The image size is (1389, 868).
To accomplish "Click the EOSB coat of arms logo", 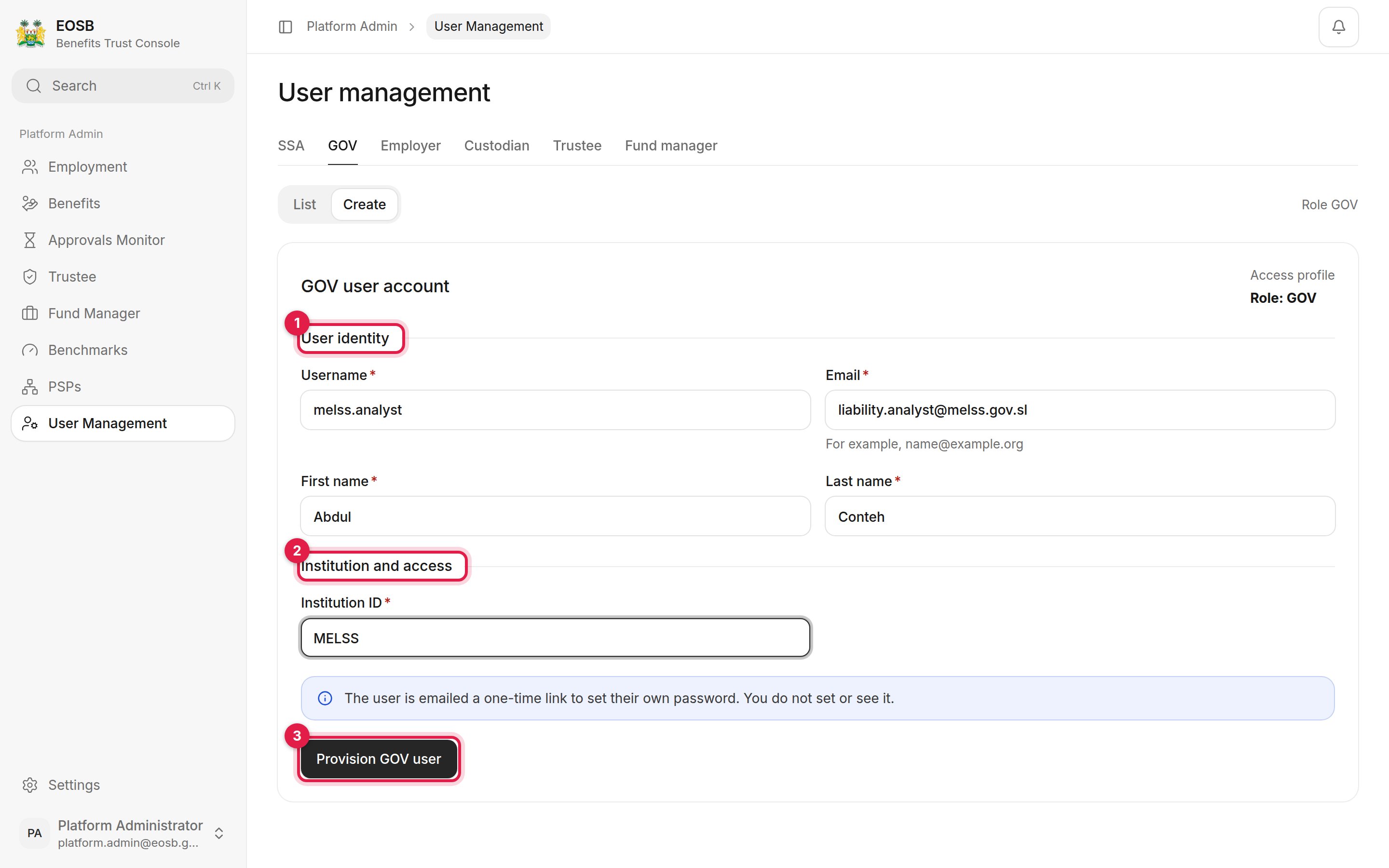I will coord(30,34).
